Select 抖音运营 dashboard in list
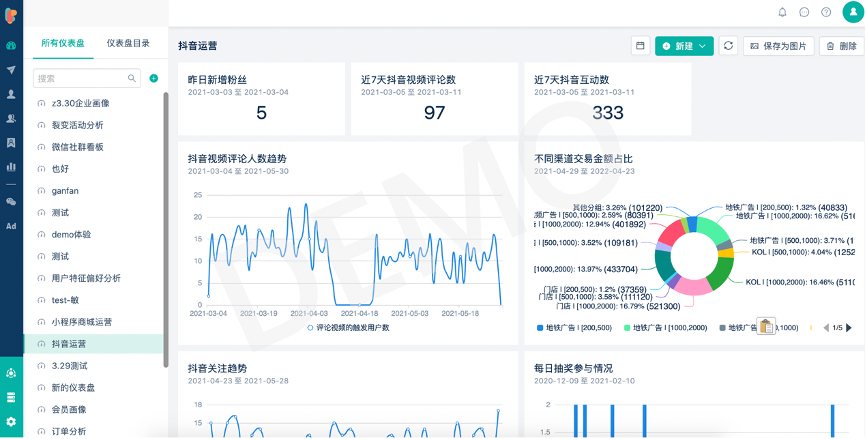The width and height of the screenshot is (866, 439). coord(93,343)
